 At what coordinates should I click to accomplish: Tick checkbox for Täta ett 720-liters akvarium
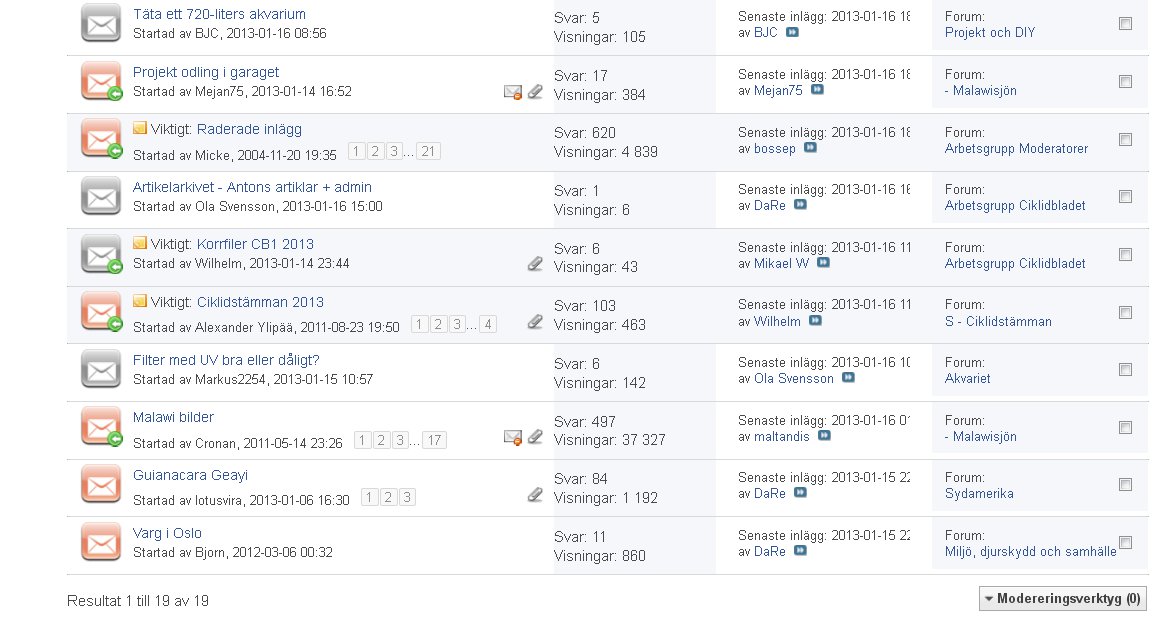(1125, 24)
